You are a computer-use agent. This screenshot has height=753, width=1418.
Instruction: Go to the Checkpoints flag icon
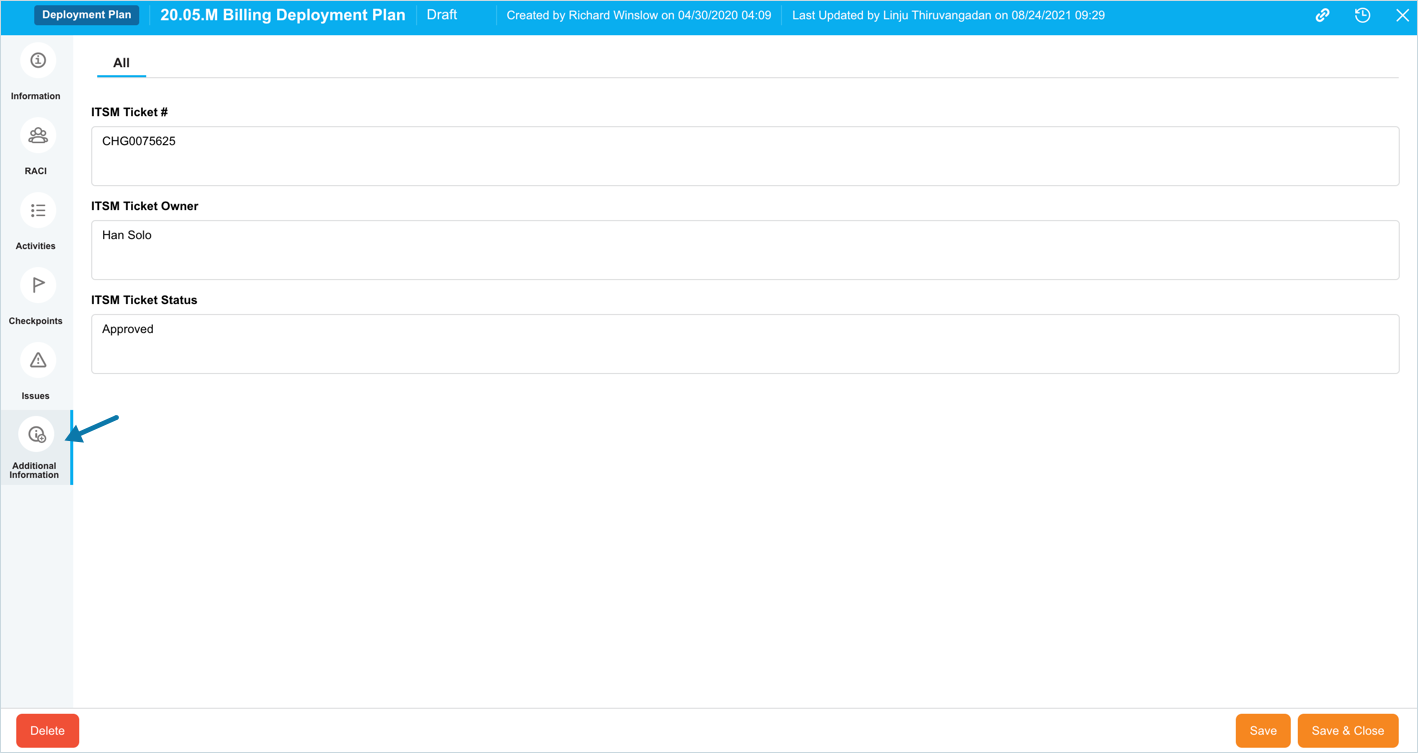click(x=37, y=286)
